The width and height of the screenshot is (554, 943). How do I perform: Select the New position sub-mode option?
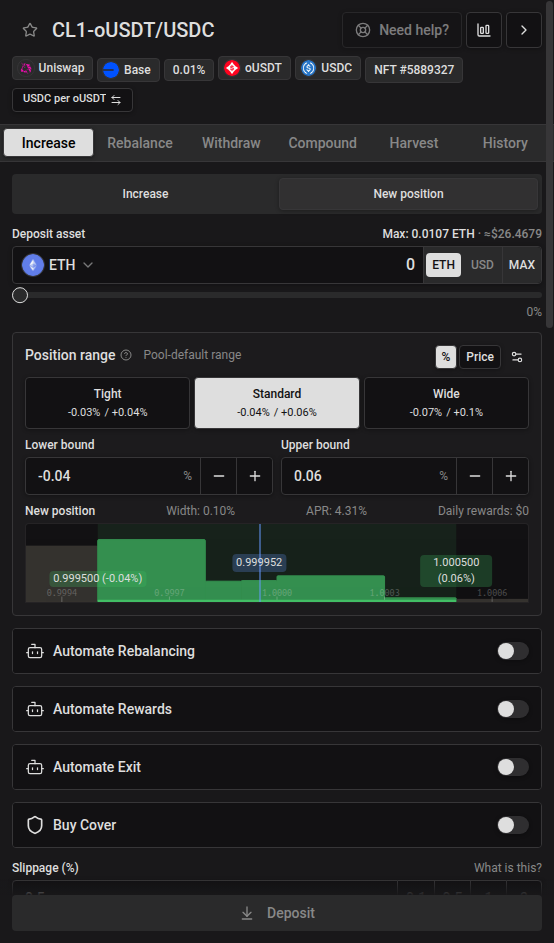click(408, 194)
